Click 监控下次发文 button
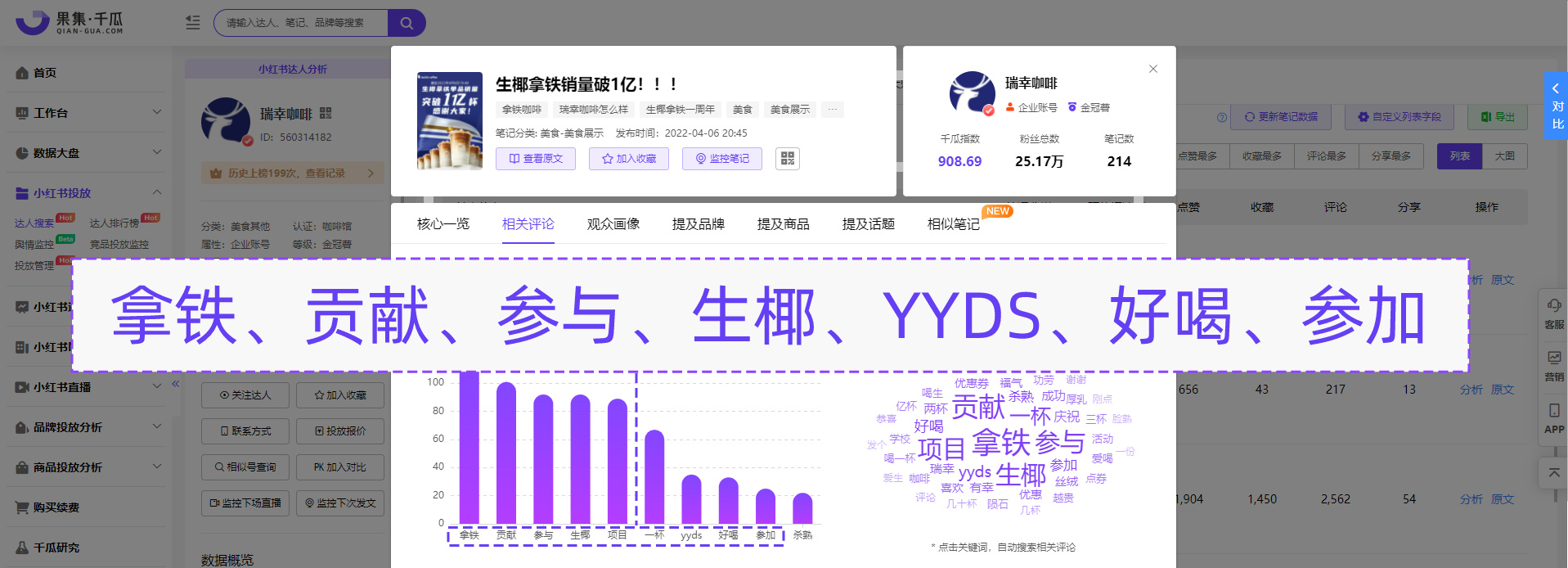1568x568 pixels. click(340, 503)
